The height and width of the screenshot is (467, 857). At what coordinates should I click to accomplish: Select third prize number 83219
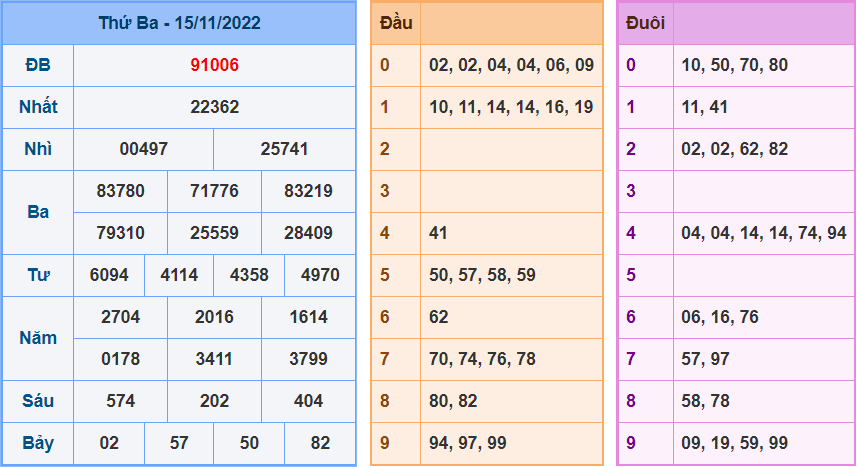click(308, 191)
